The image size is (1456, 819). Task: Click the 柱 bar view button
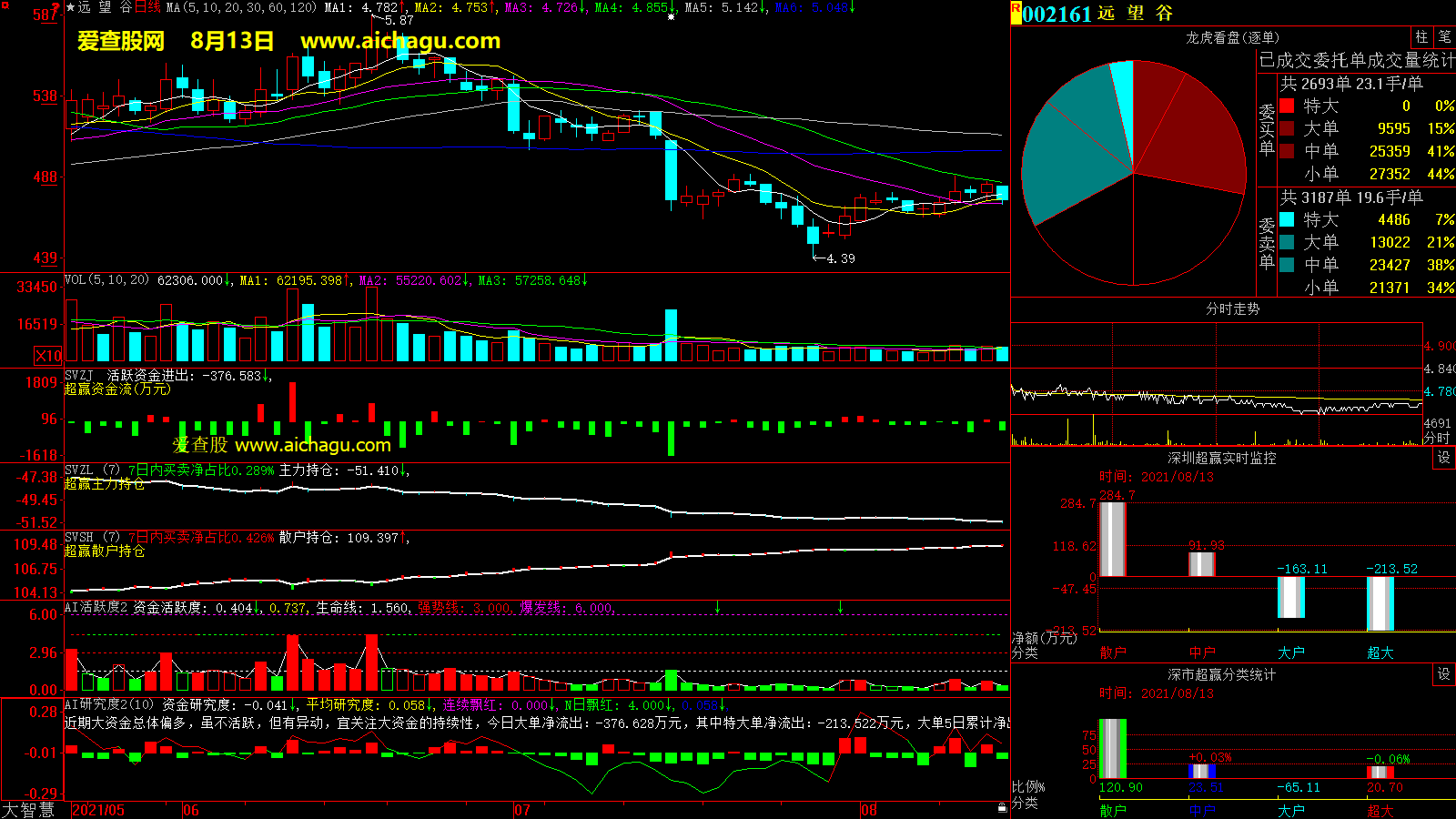point(1421,37)
